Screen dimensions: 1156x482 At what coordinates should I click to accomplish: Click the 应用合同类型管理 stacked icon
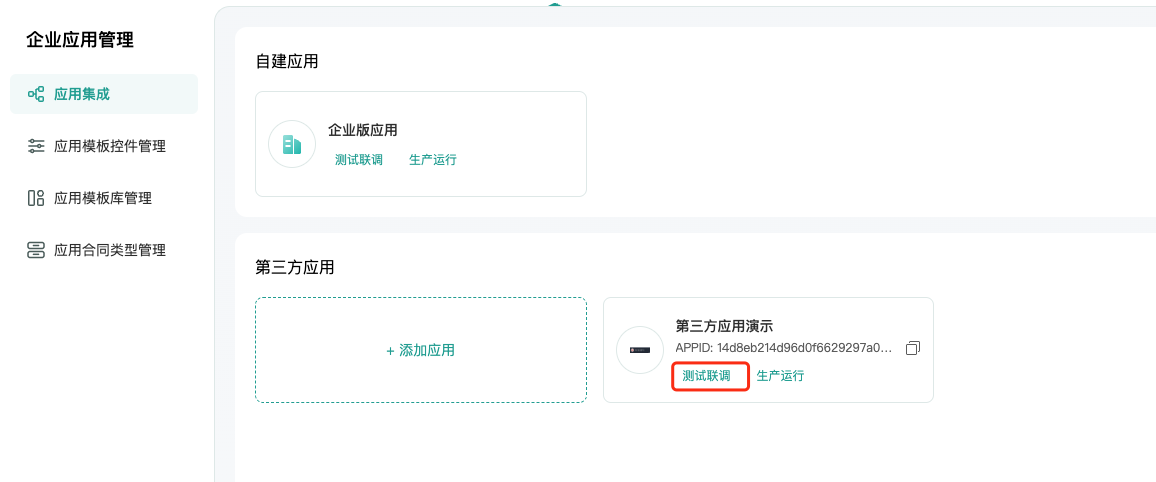pos(35,251)
